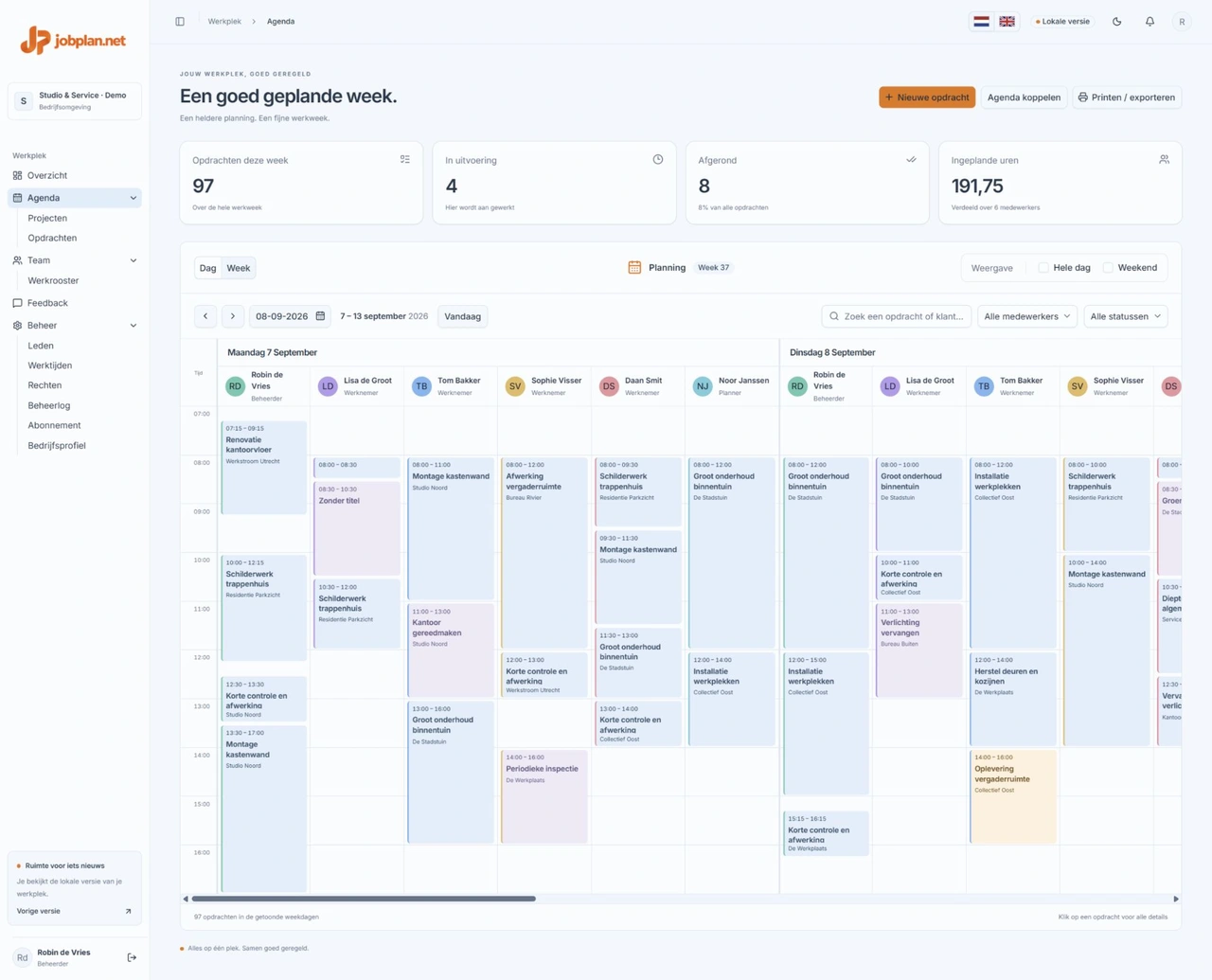Open user avatar R menu
The width and height of the screenshot is (1212, 980).
point(1182,22)
